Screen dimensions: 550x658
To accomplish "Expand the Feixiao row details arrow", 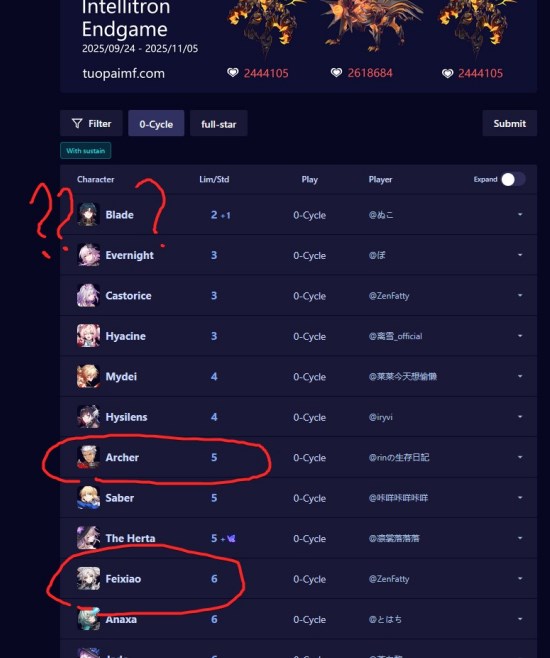I will pos(520,578).
